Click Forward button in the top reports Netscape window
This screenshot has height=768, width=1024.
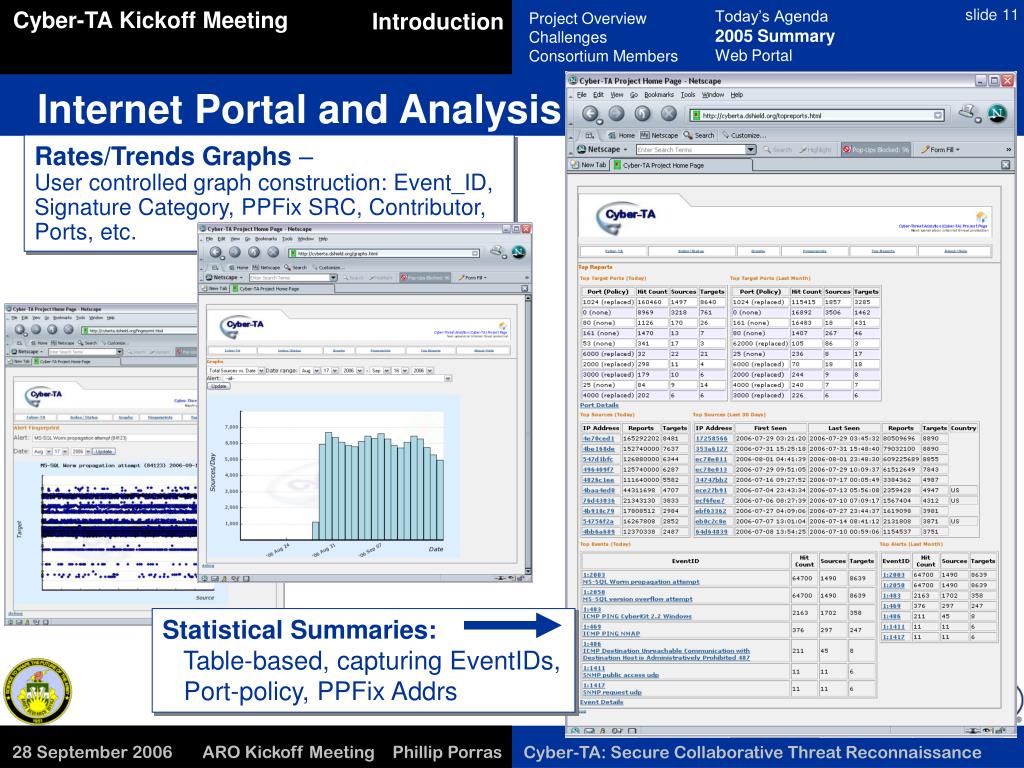pos(616,114)
